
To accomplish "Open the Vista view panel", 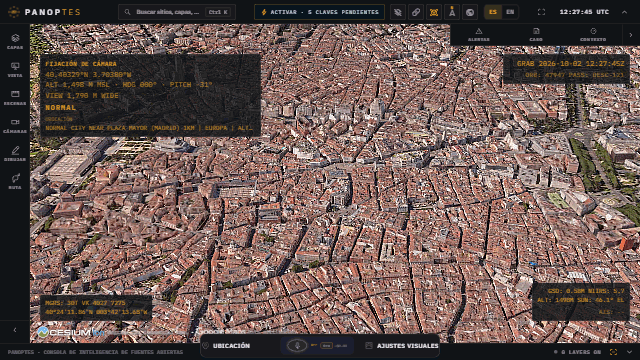I will [x=15, y=70].
